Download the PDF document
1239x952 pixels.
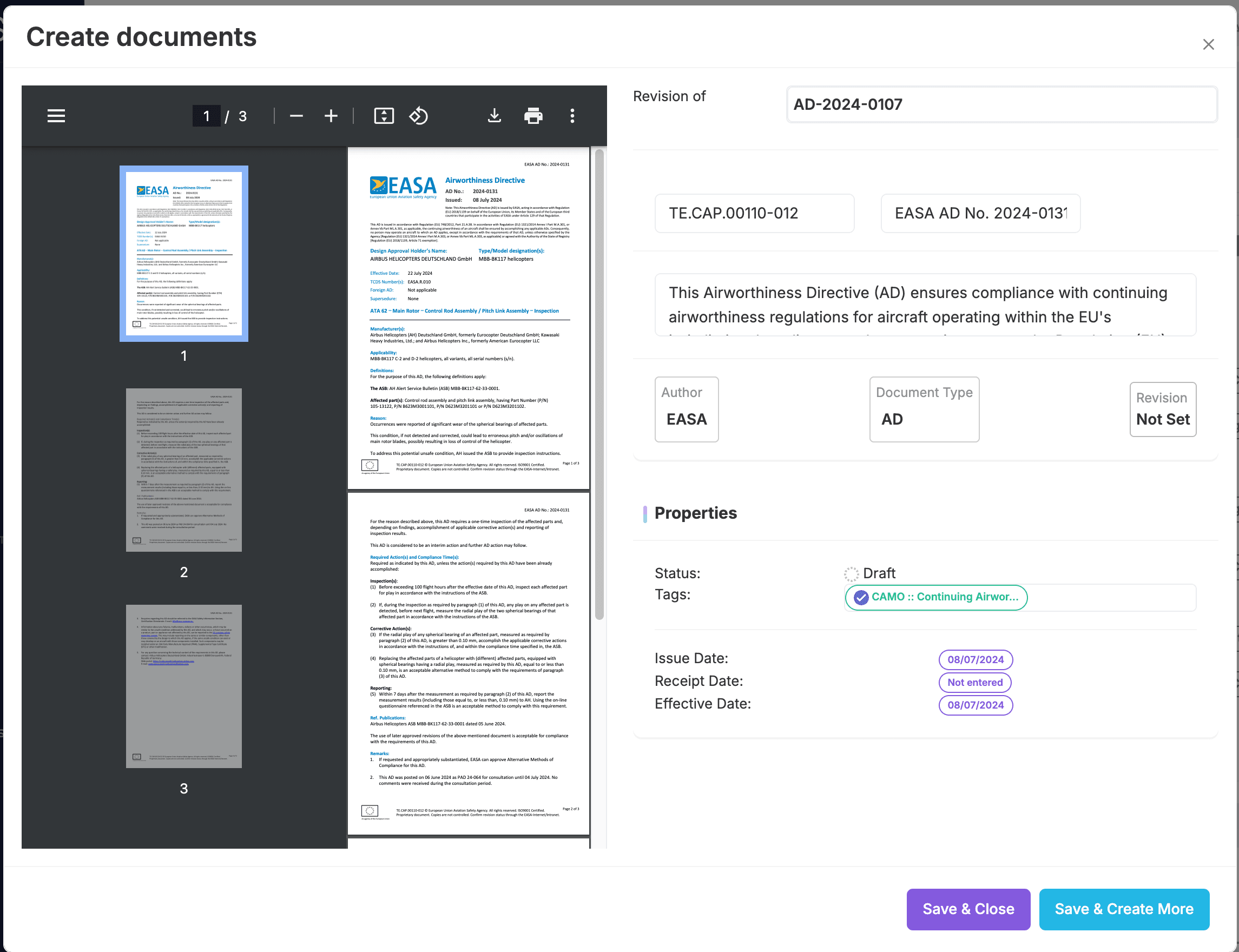point(494,116)
